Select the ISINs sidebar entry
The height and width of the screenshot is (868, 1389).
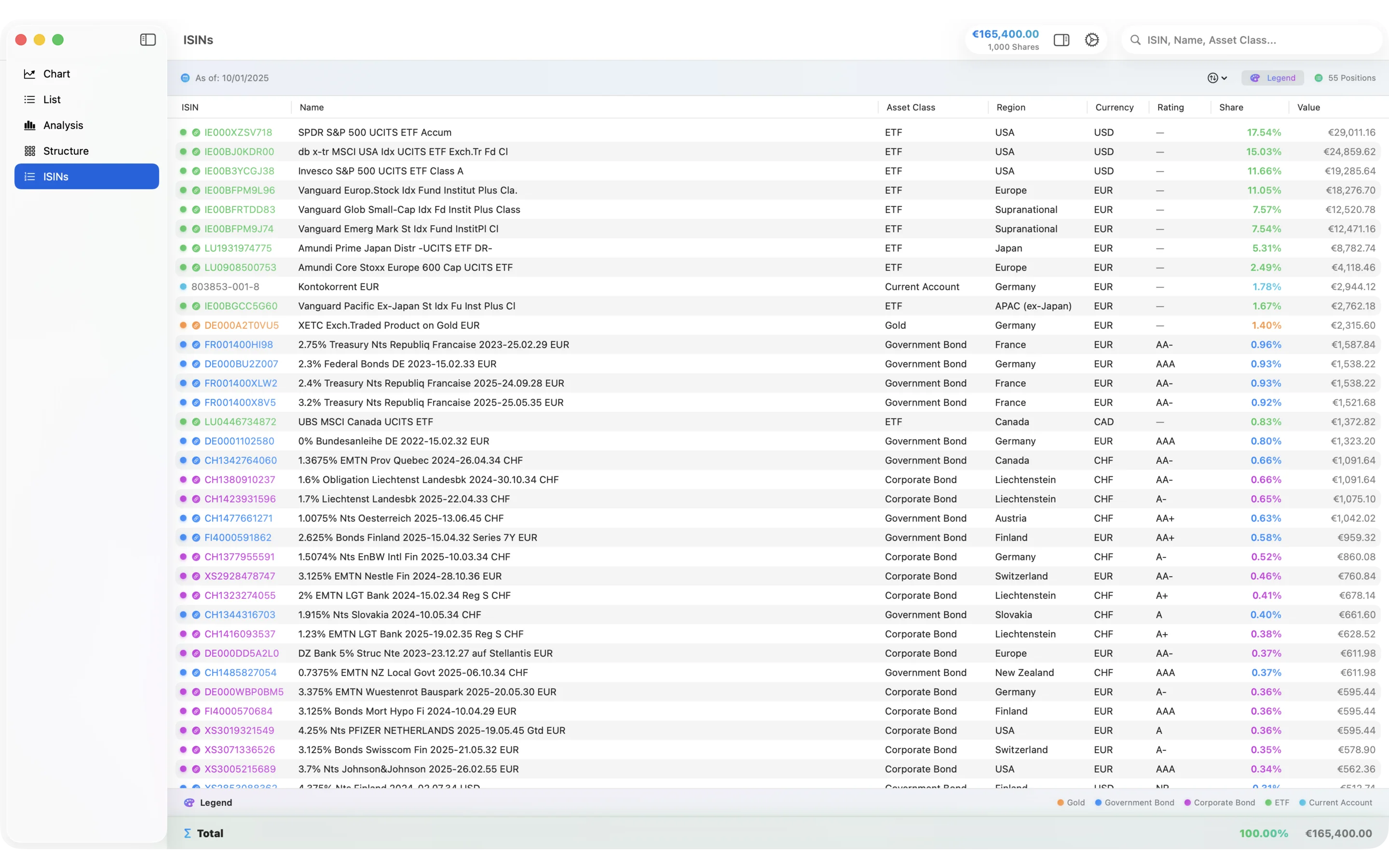55,176
